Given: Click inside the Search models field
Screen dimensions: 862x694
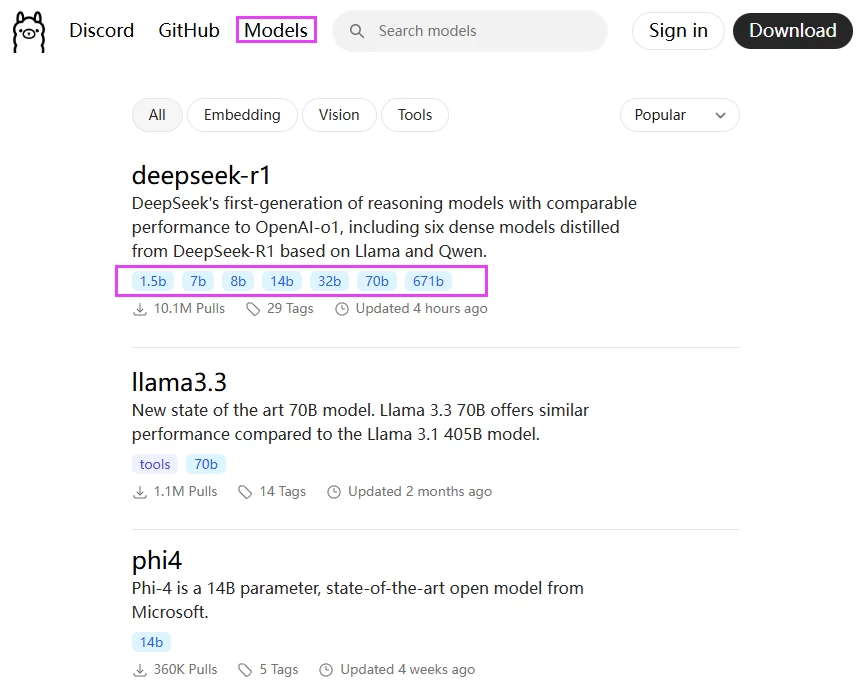Looking at the screenshot, I should click(x=470, y=31).
